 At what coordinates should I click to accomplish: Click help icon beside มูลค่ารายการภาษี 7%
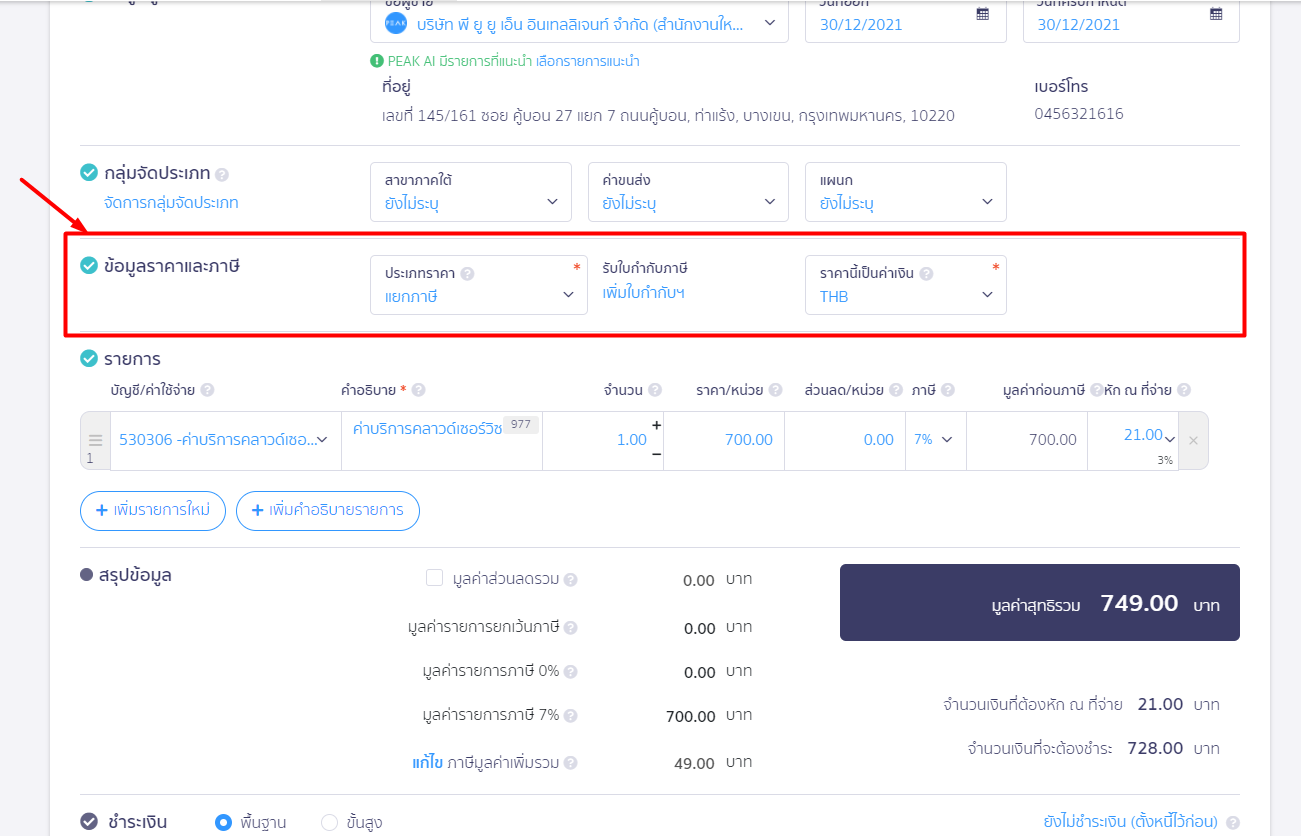tap(570, 716)
